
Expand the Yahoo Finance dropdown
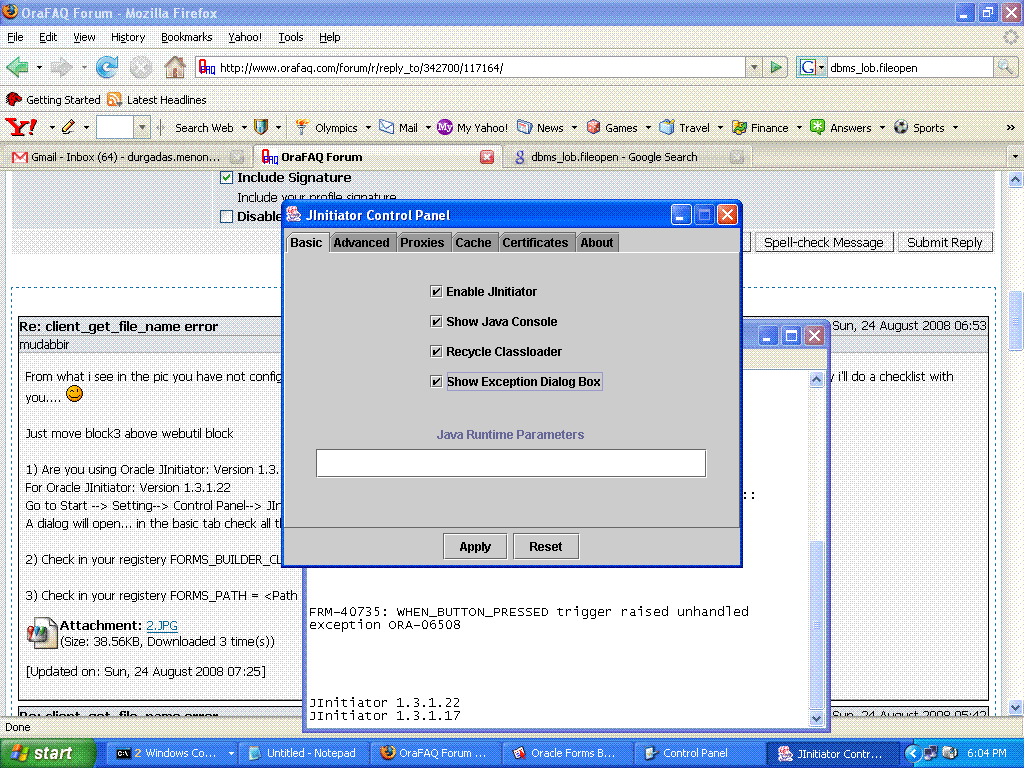point(798,128)
